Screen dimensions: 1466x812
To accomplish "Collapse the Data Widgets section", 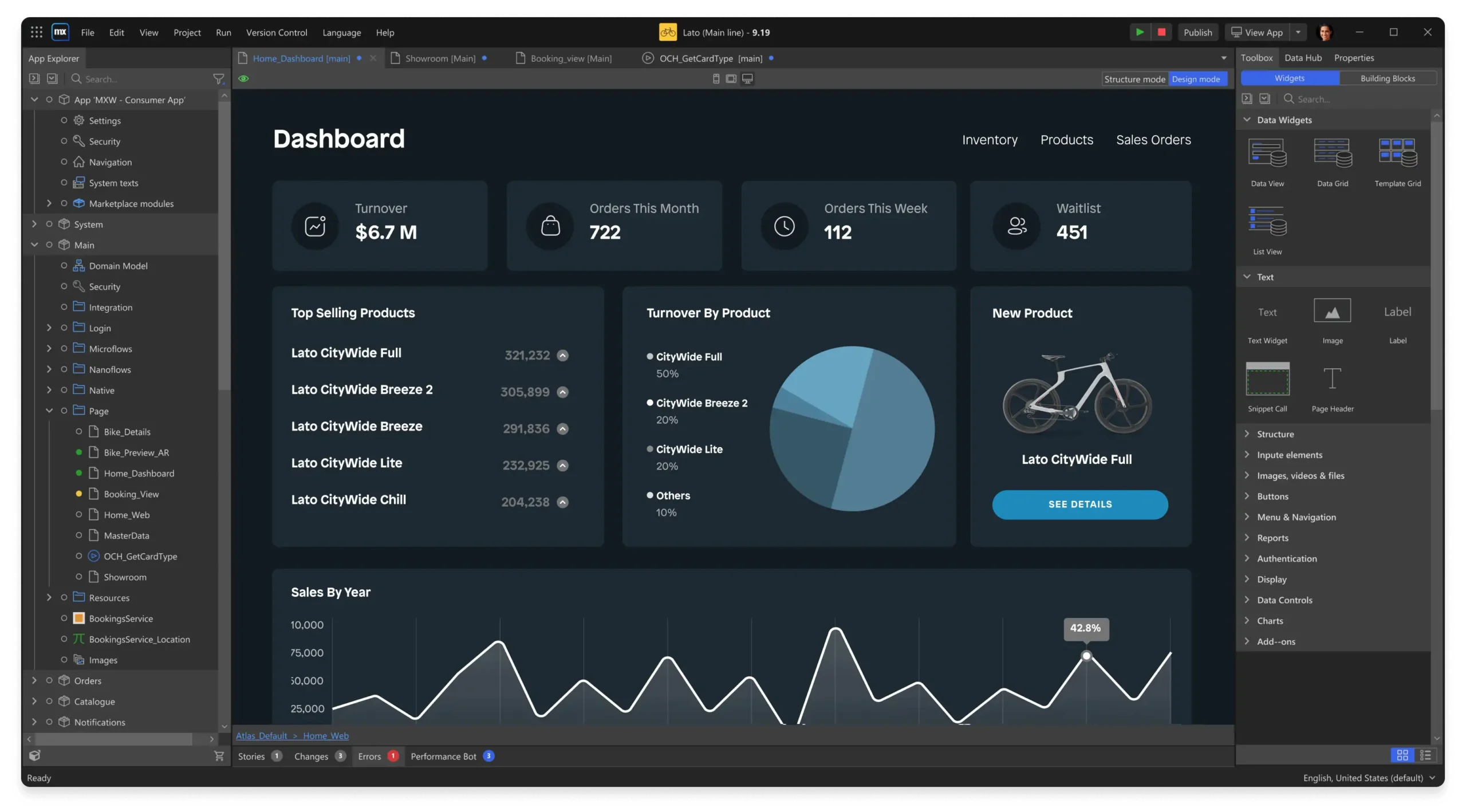I will coord(1247,120).
